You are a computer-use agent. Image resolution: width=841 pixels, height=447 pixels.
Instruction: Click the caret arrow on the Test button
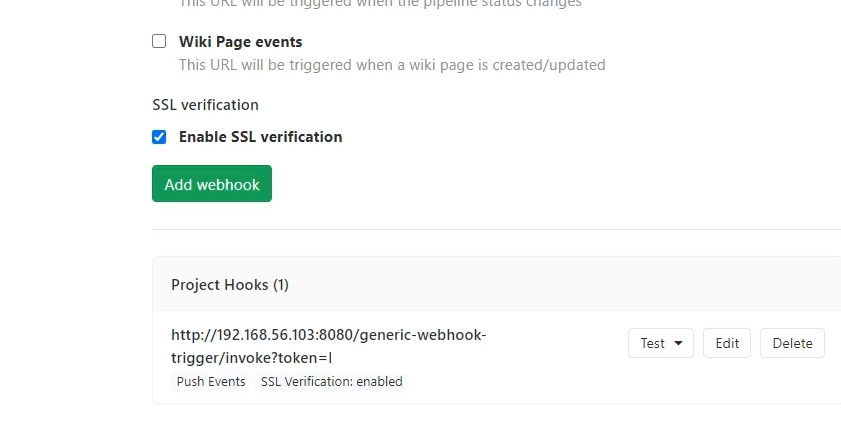tap(679, 343)
